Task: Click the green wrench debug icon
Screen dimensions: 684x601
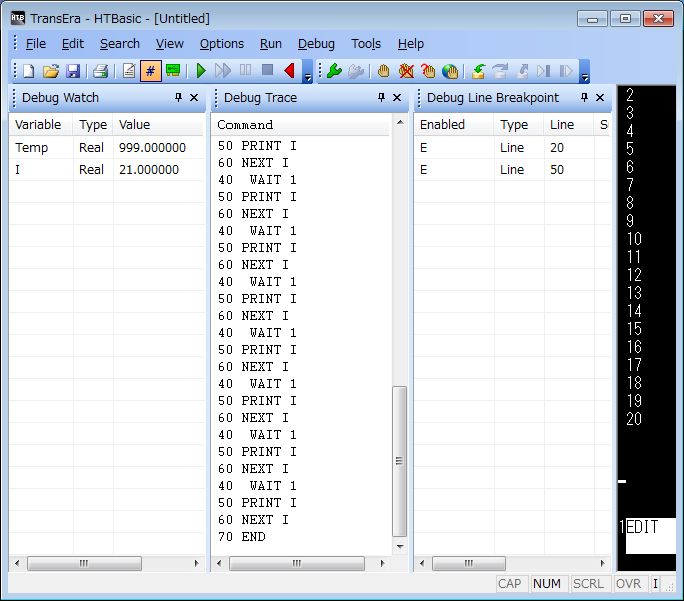Action: click(334, 71)
